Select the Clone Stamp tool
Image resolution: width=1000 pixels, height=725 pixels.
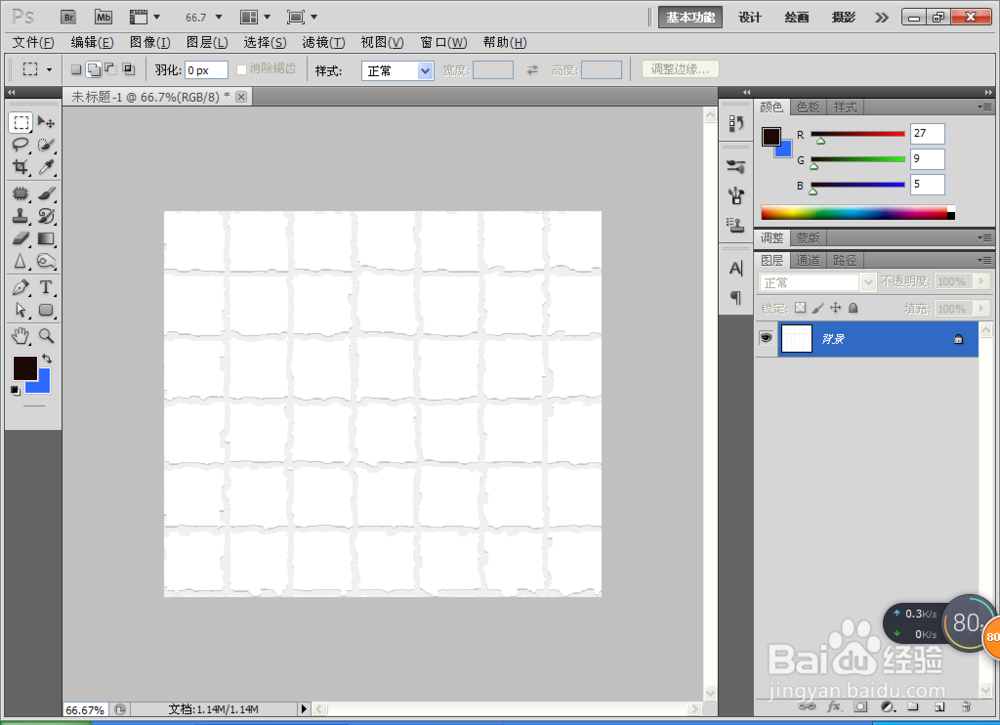(21, 216)
